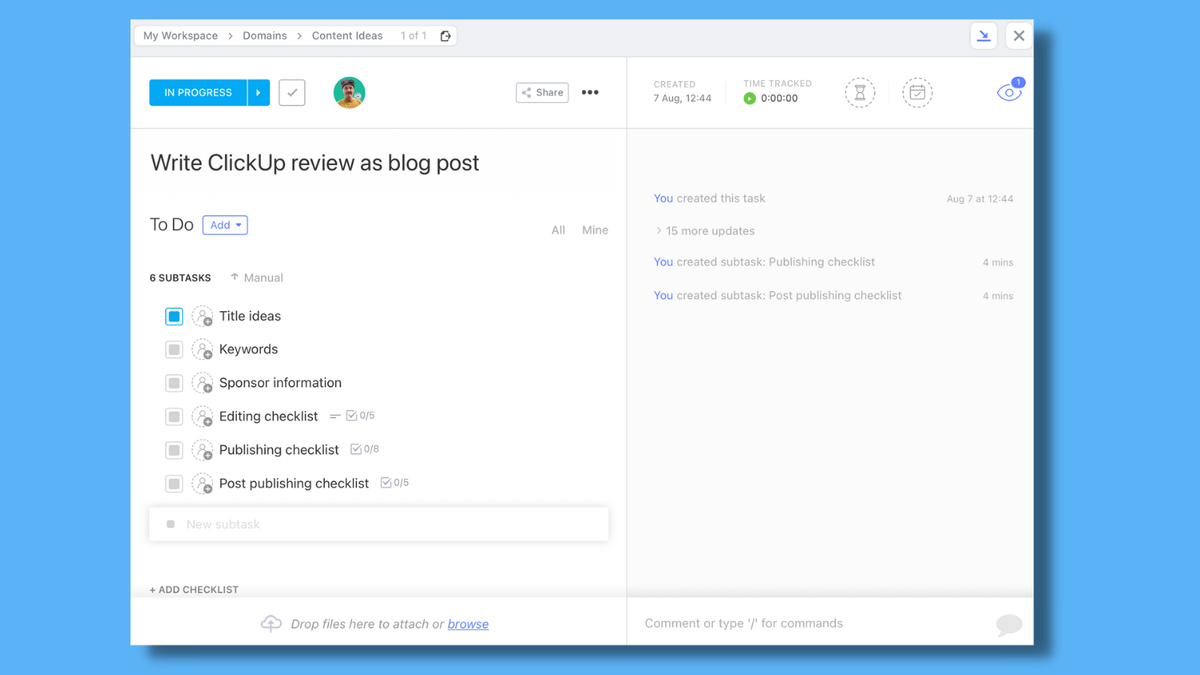Toggle the Post publishing checklist status box
This screenshot has width=1200, height=675.
coord(174,483)
